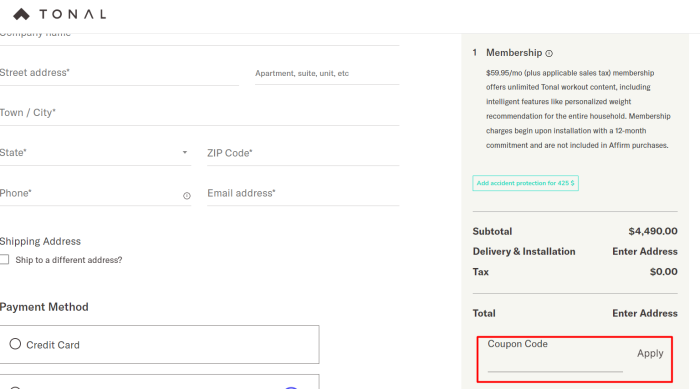Click the Payment Method heading
700x389 pixels.
[x=44, y=307]
